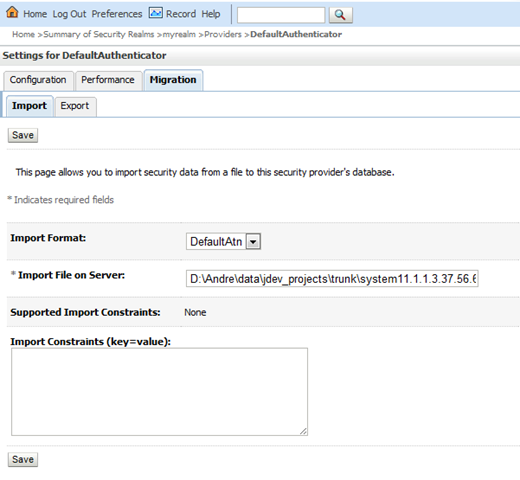The image size is (520, 480).
Task: Click the Indicates required fields note
Action: coord(60,200)
